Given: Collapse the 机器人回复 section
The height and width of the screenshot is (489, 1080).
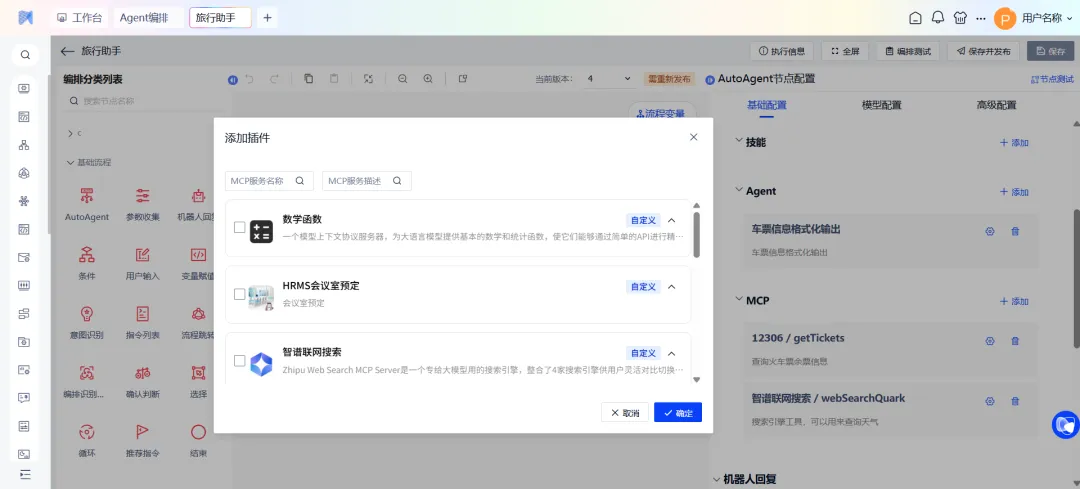Looking at the screenshot, I should 716,479.
